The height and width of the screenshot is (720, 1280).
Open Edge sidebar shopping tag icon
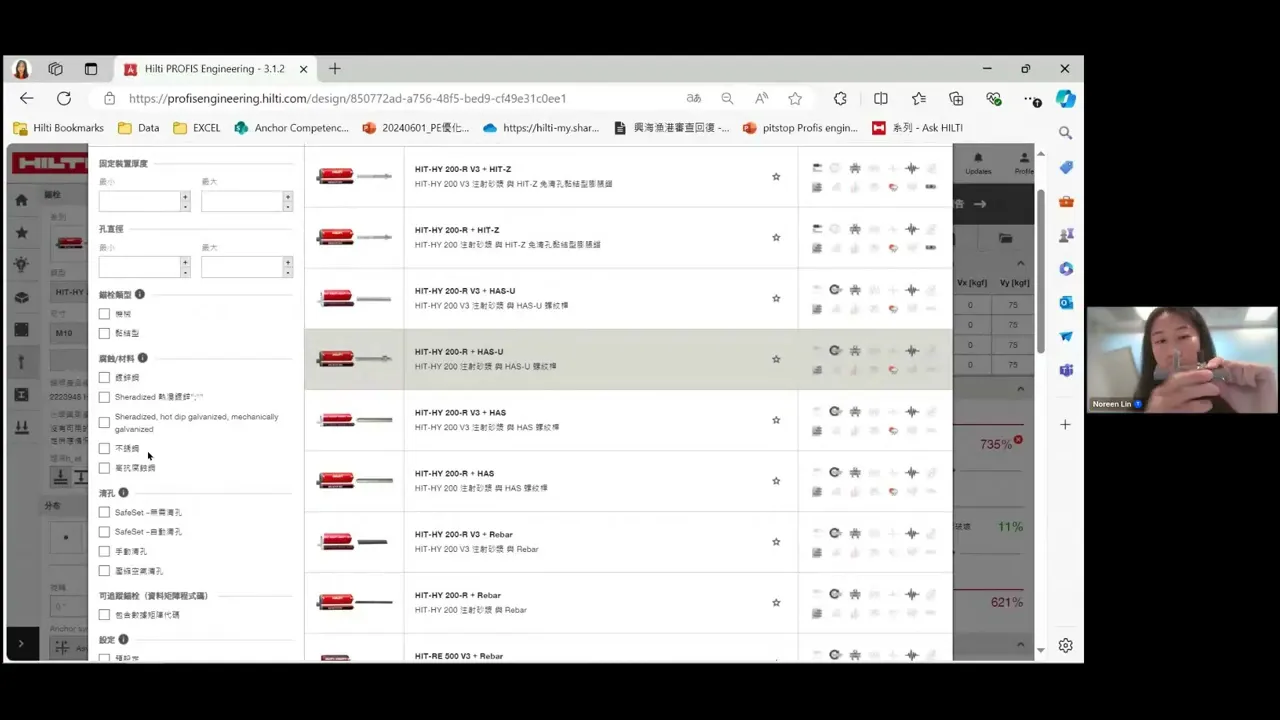(1066, 167)
